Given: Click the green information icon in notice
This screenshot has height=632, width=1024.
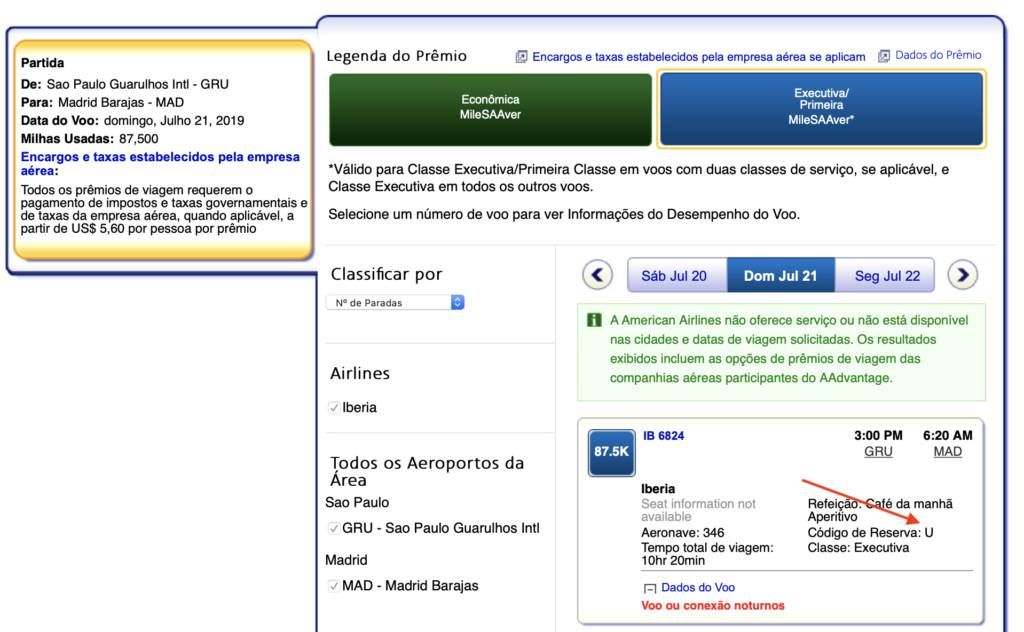Looking at the screenshot, I should click(594, 320).
